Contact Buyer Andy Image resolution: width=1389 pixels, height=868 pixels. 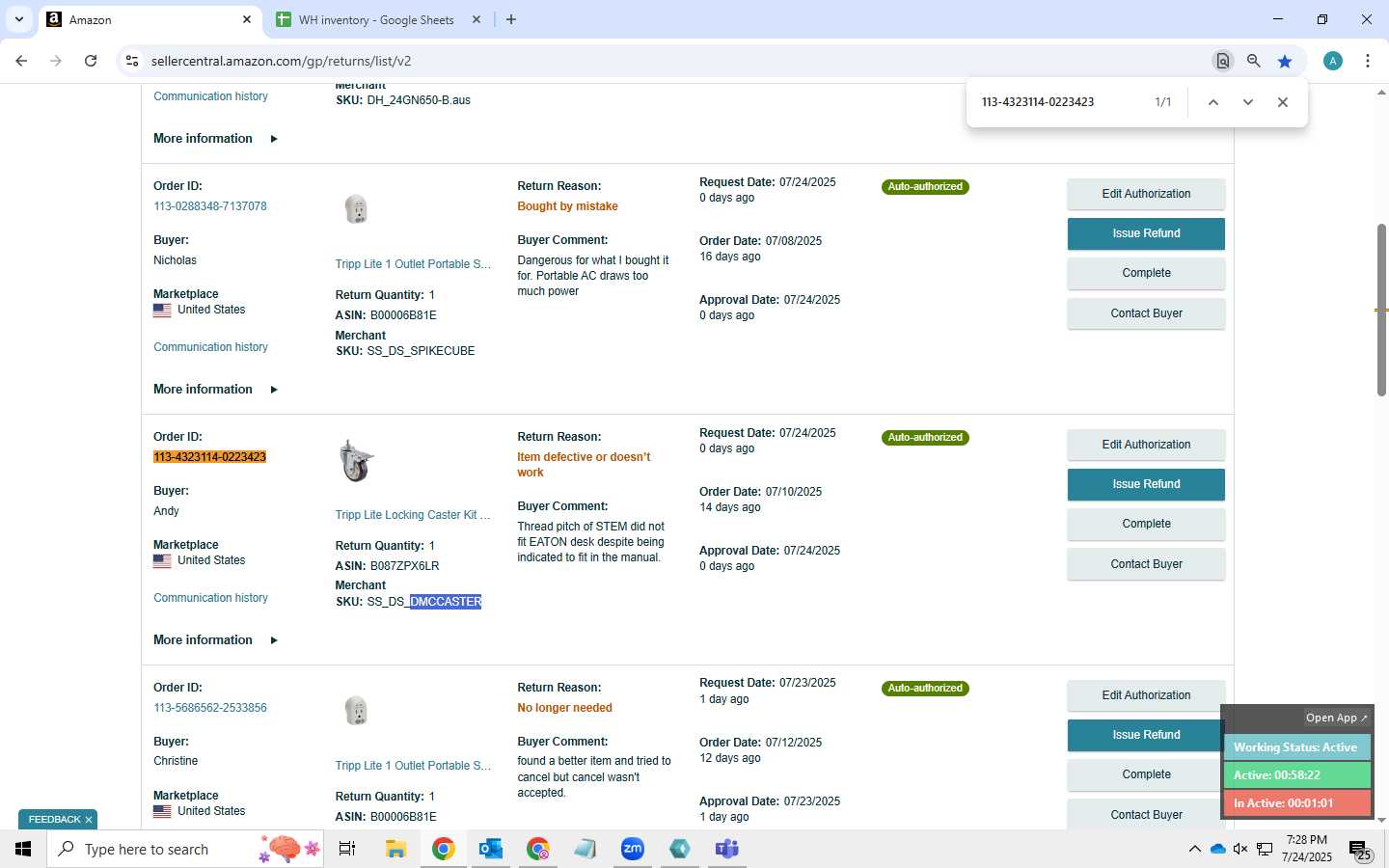click(x=1146, y=564)
